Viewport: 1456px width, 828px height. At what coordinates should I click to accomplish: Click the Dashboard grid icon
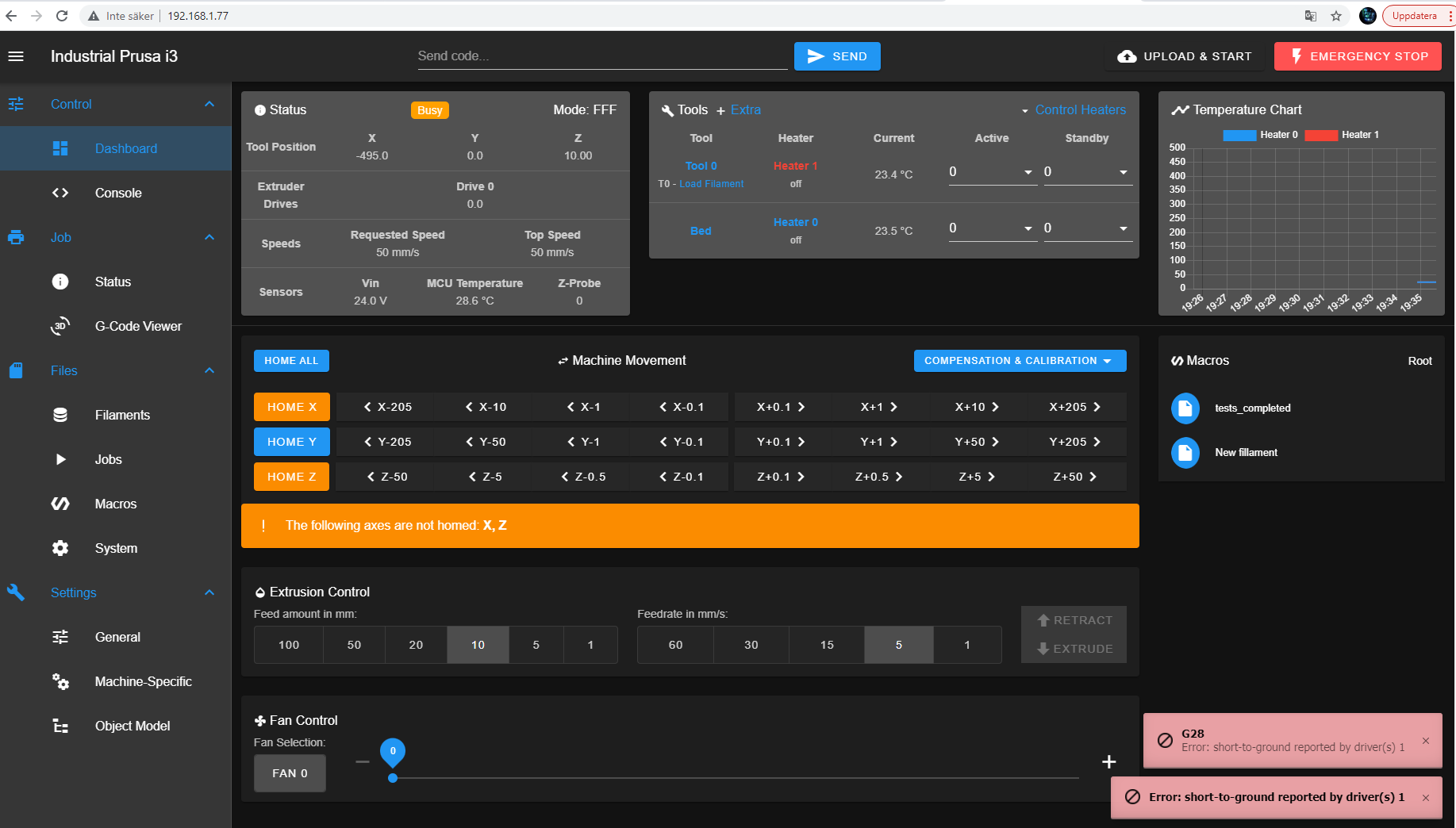[60, 148]
